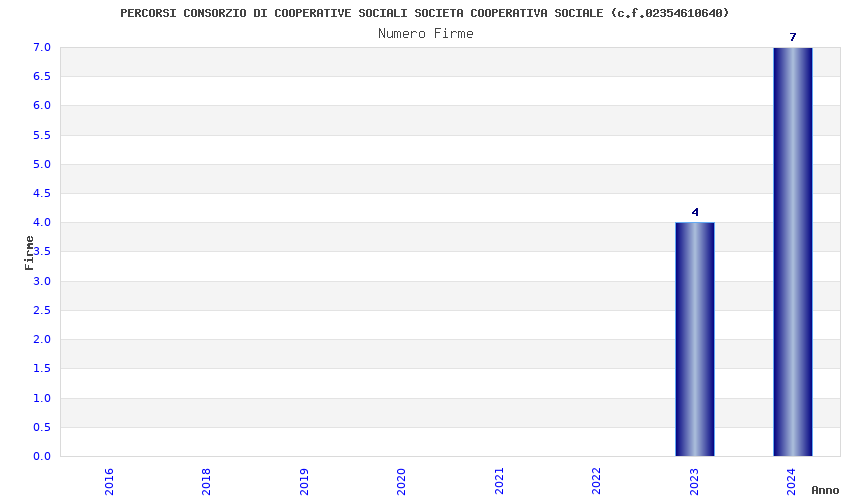
Task: Click the 2024 bar in the chart
Action: pos(793,252)
